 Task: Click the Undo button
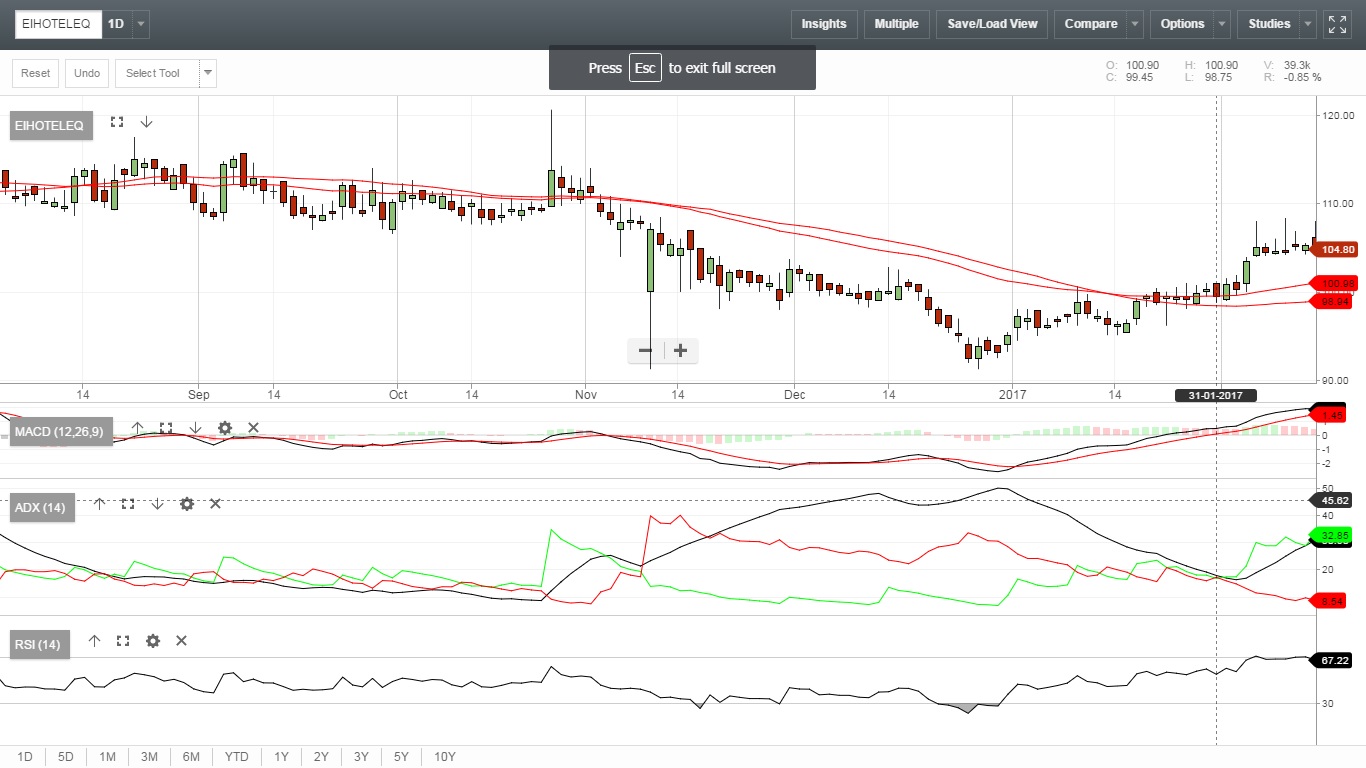(x=87, y=73)
